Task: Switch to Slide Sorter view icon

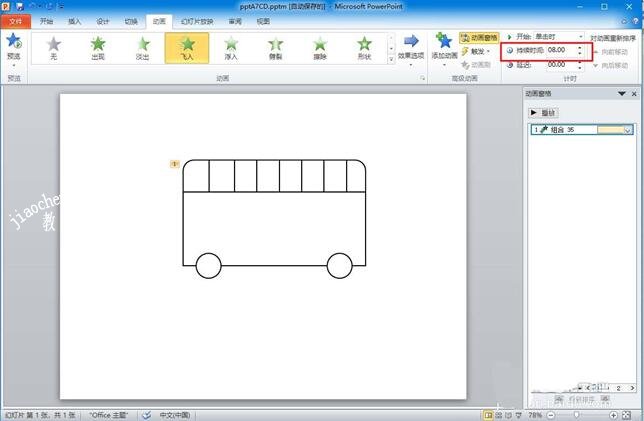Action: [499, 415]
